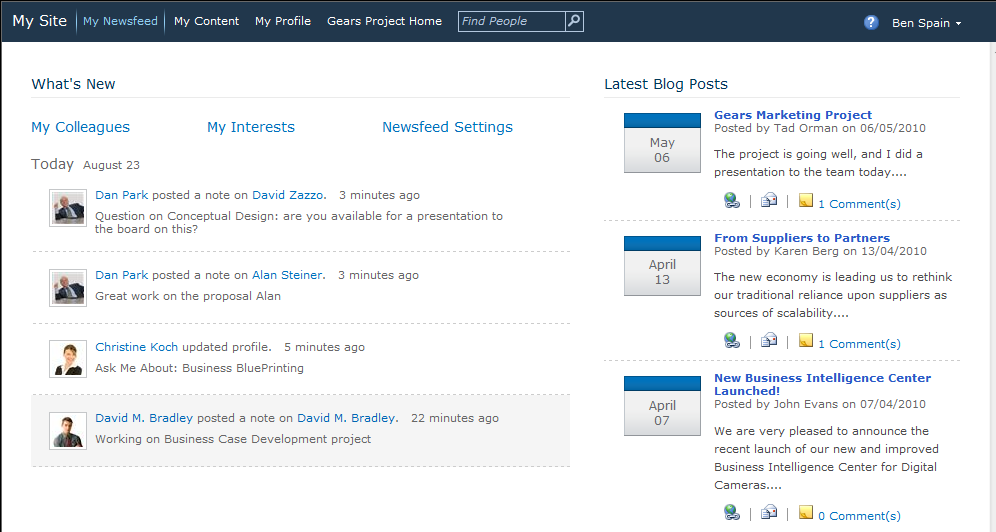Open Christine Koch profile photo
996x532 pixels.
tap(68, 359)
